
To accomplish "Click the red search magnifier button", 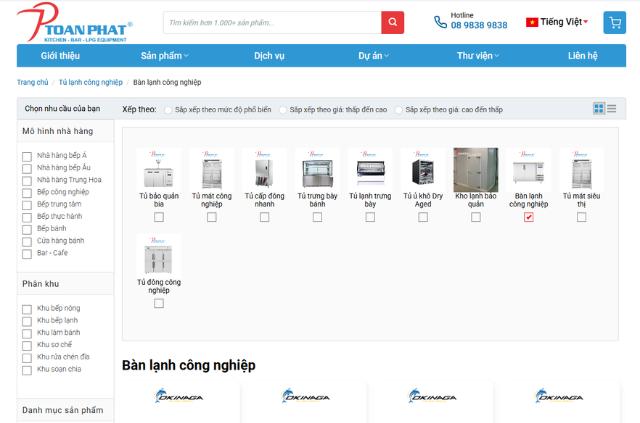I will point(392,22).
